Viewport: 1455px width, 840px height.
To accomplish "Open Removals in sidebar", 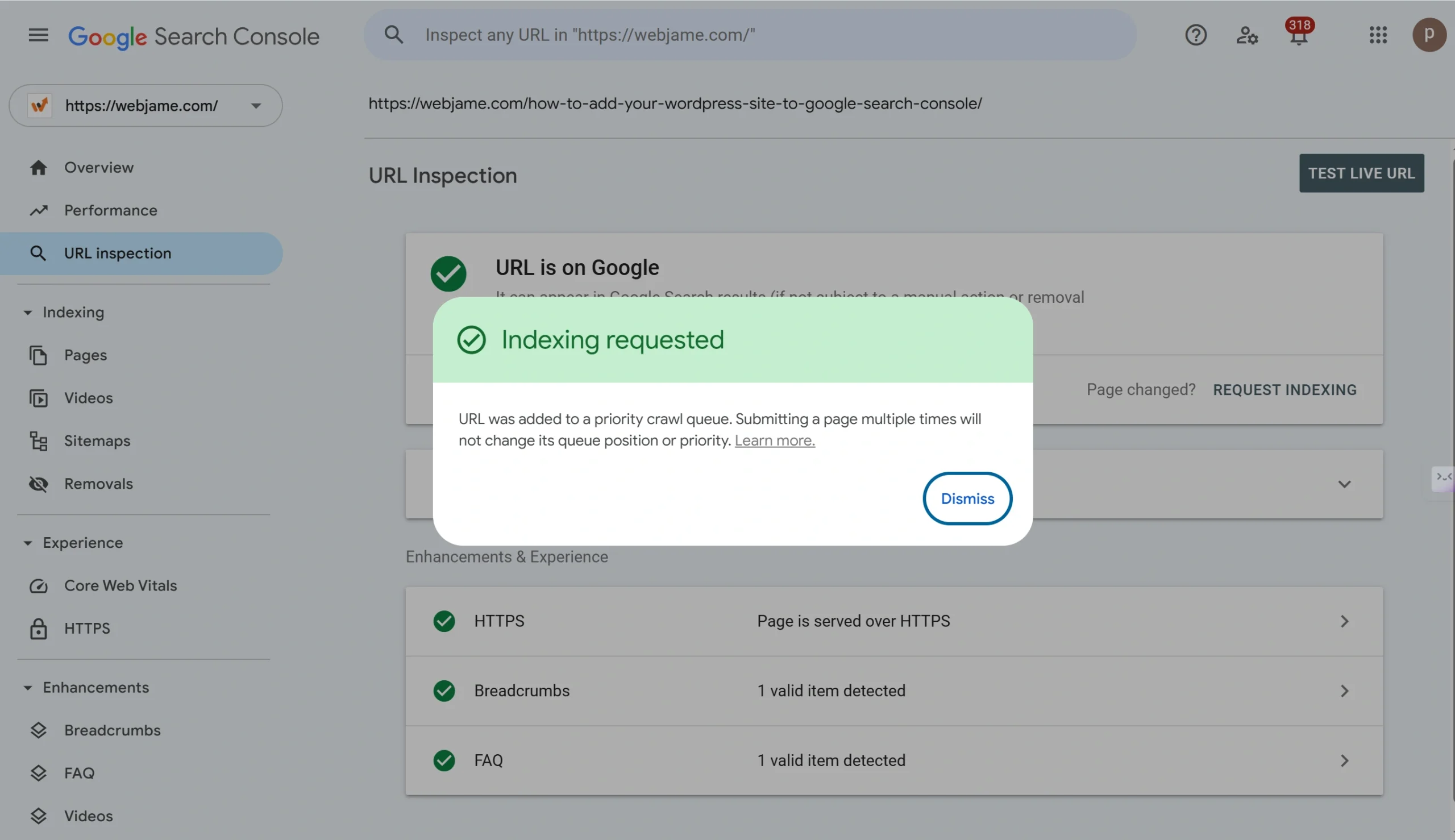I will pyautogui.click(x=142, y=484).
